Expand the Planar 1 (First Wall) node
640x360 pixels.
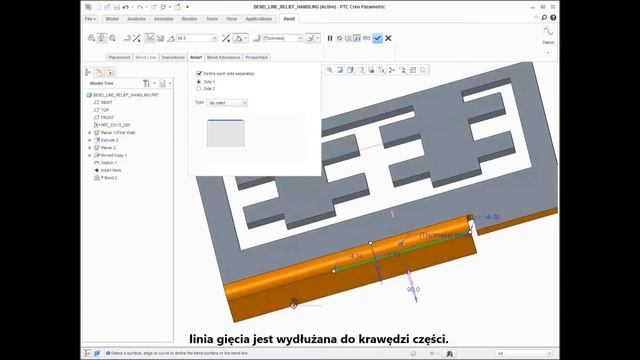[90, 133]
